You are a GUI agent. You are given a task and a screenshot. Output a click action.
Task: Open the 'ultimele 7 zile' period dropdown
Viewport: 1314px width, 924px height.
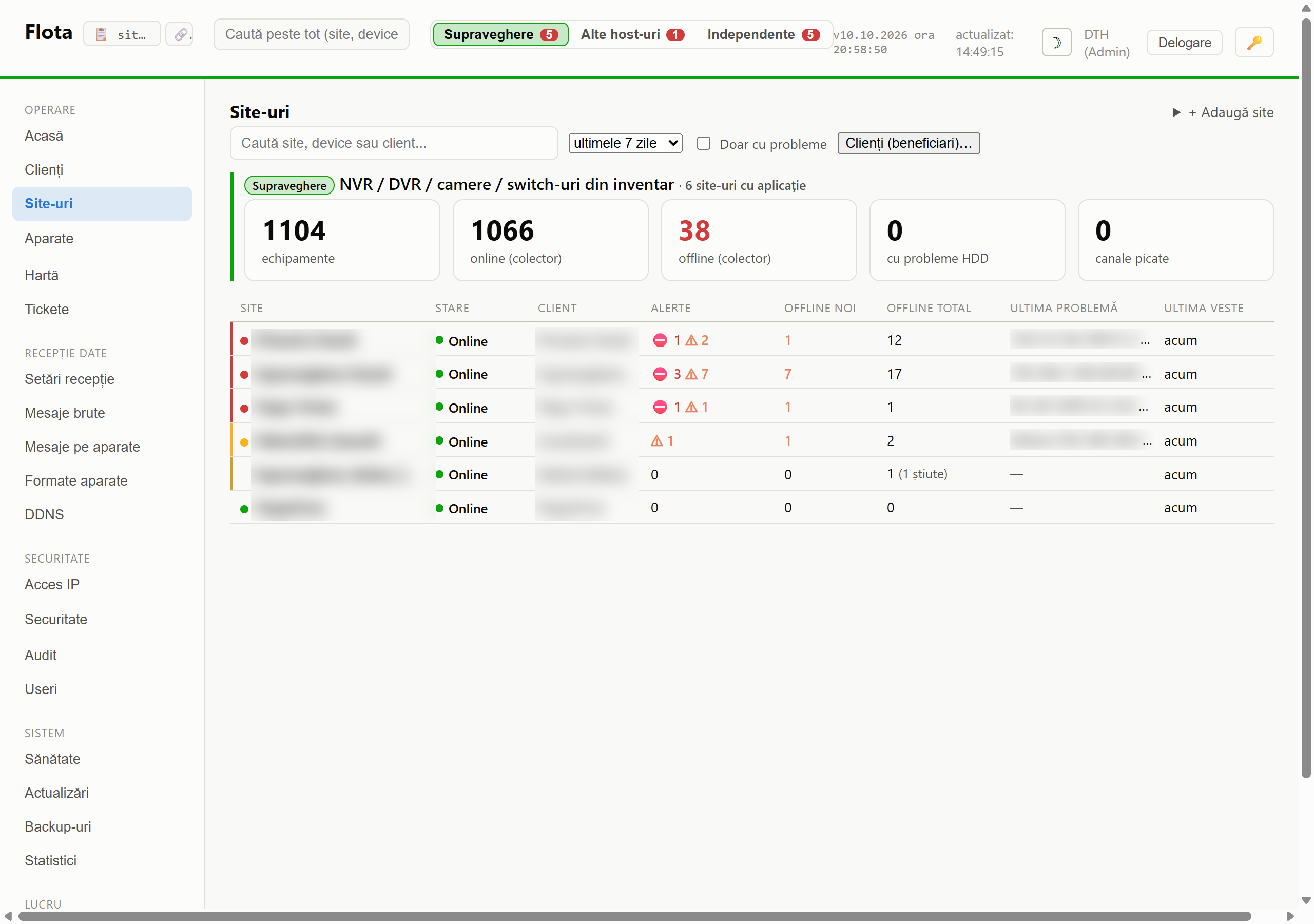625,143
